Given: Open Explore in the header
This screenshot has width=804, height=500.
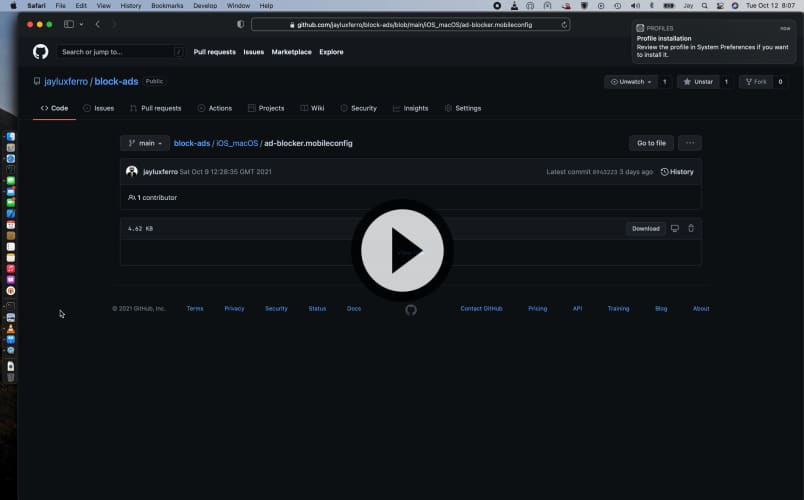Looking at the screenshot, I should 331,52.
